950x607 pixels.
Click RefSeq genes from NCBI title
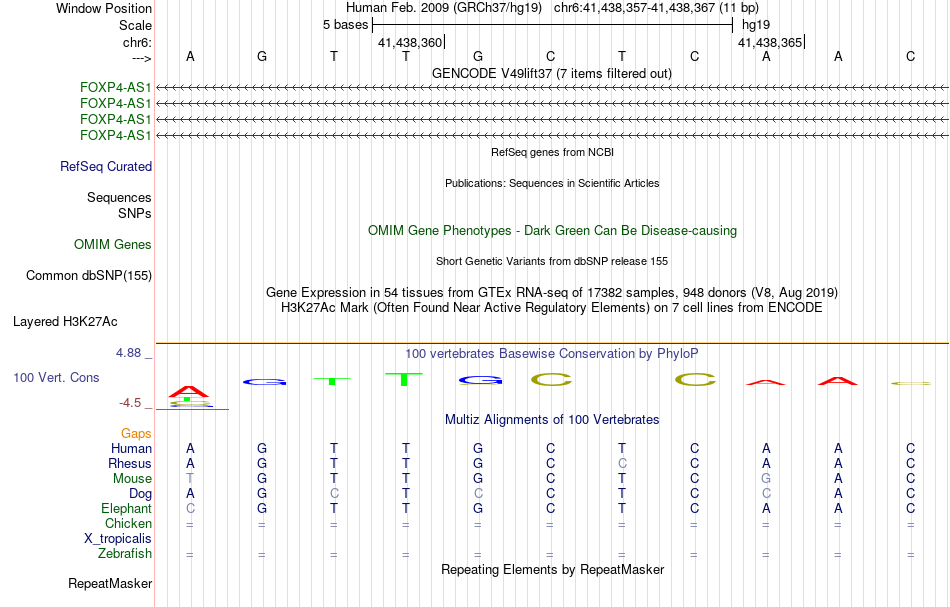(x=552, y=153)
